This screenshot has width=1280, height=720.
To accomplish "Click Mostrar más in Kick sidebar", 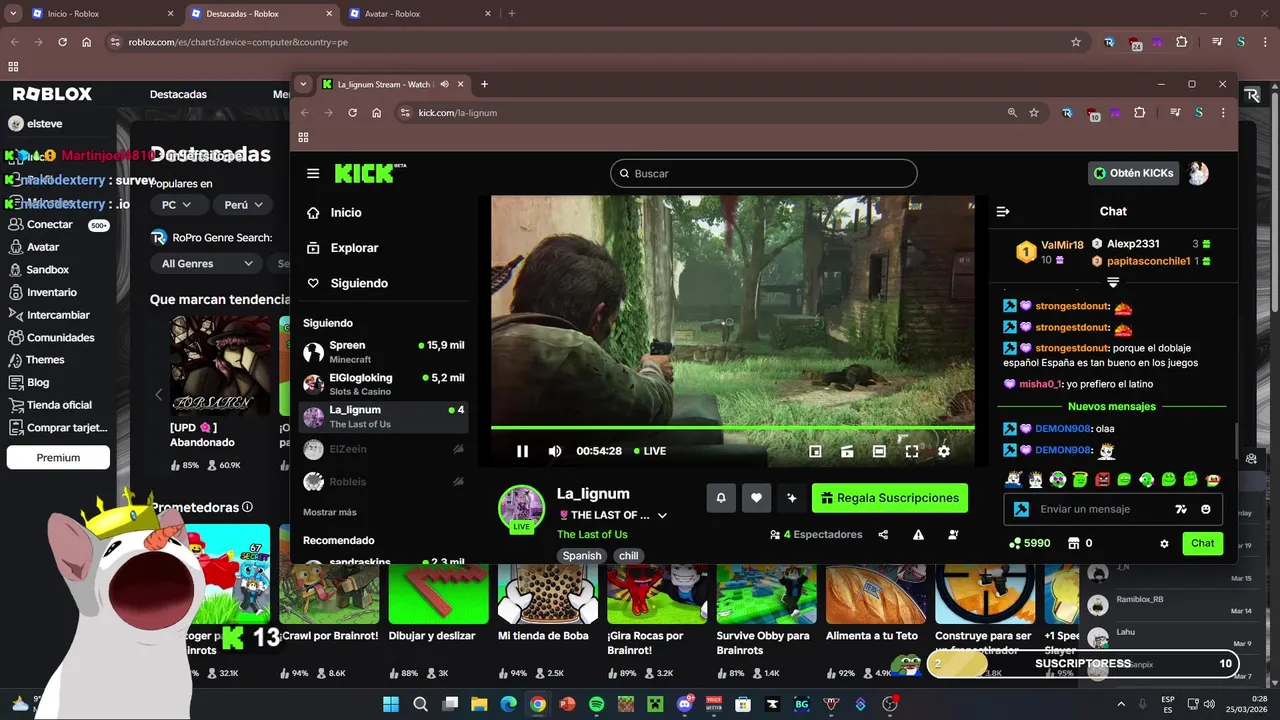I will 330,512.
